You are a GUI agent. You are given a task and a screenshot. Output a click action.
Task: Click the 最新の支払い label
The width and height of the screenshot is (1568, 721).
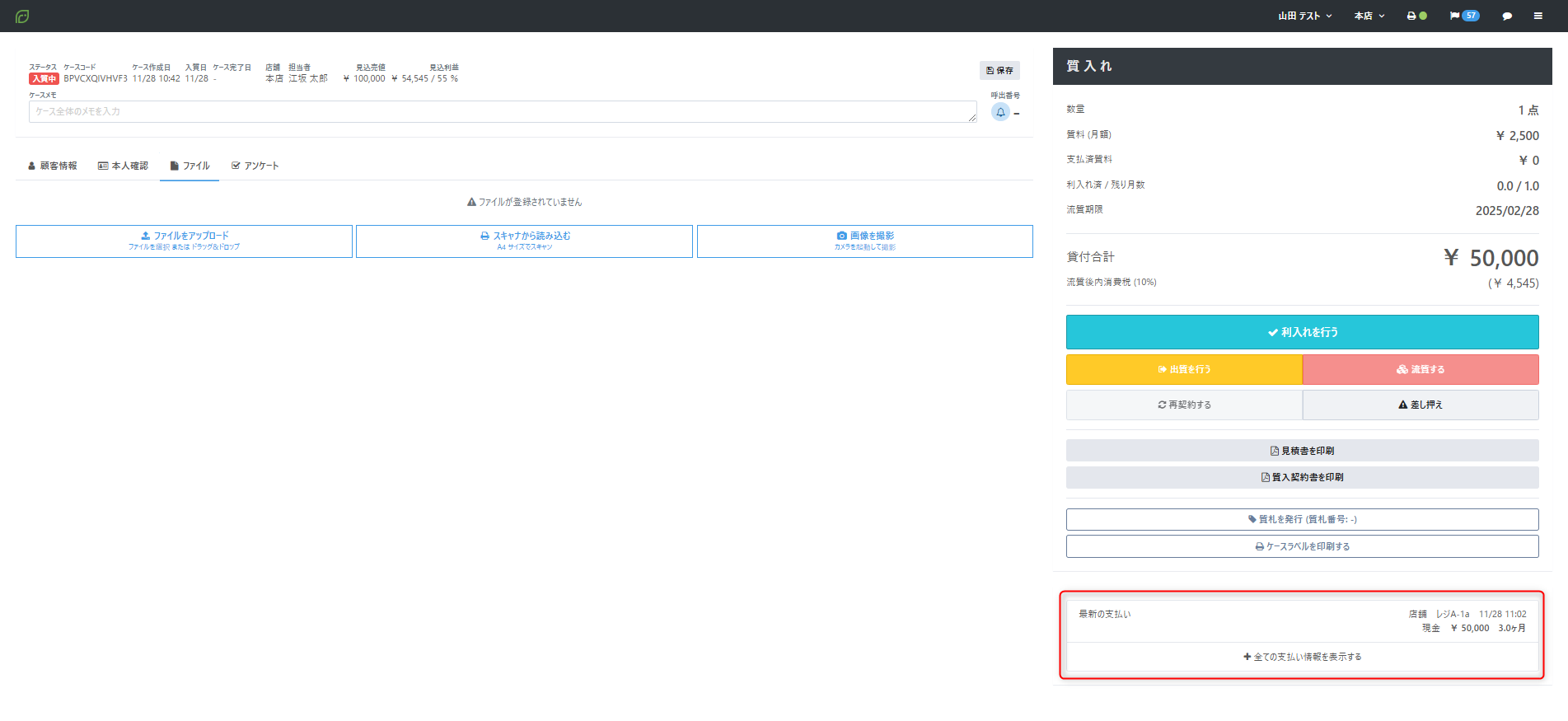1105,614
